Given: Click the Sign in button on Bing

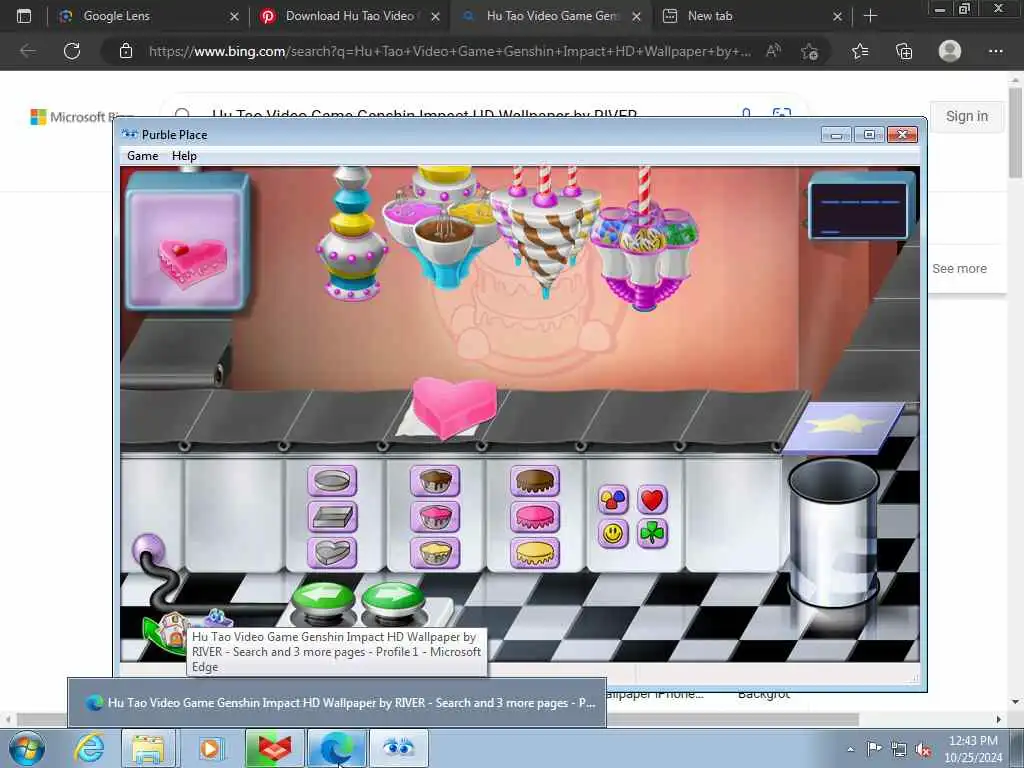Looking at the screenshot, I should pyautogui.click(x=967, y=116).
